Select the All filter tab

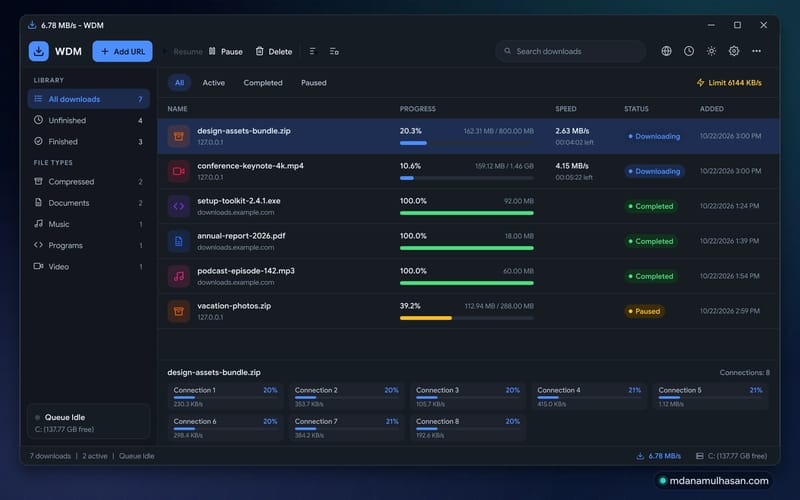click(x=180, y=83)
